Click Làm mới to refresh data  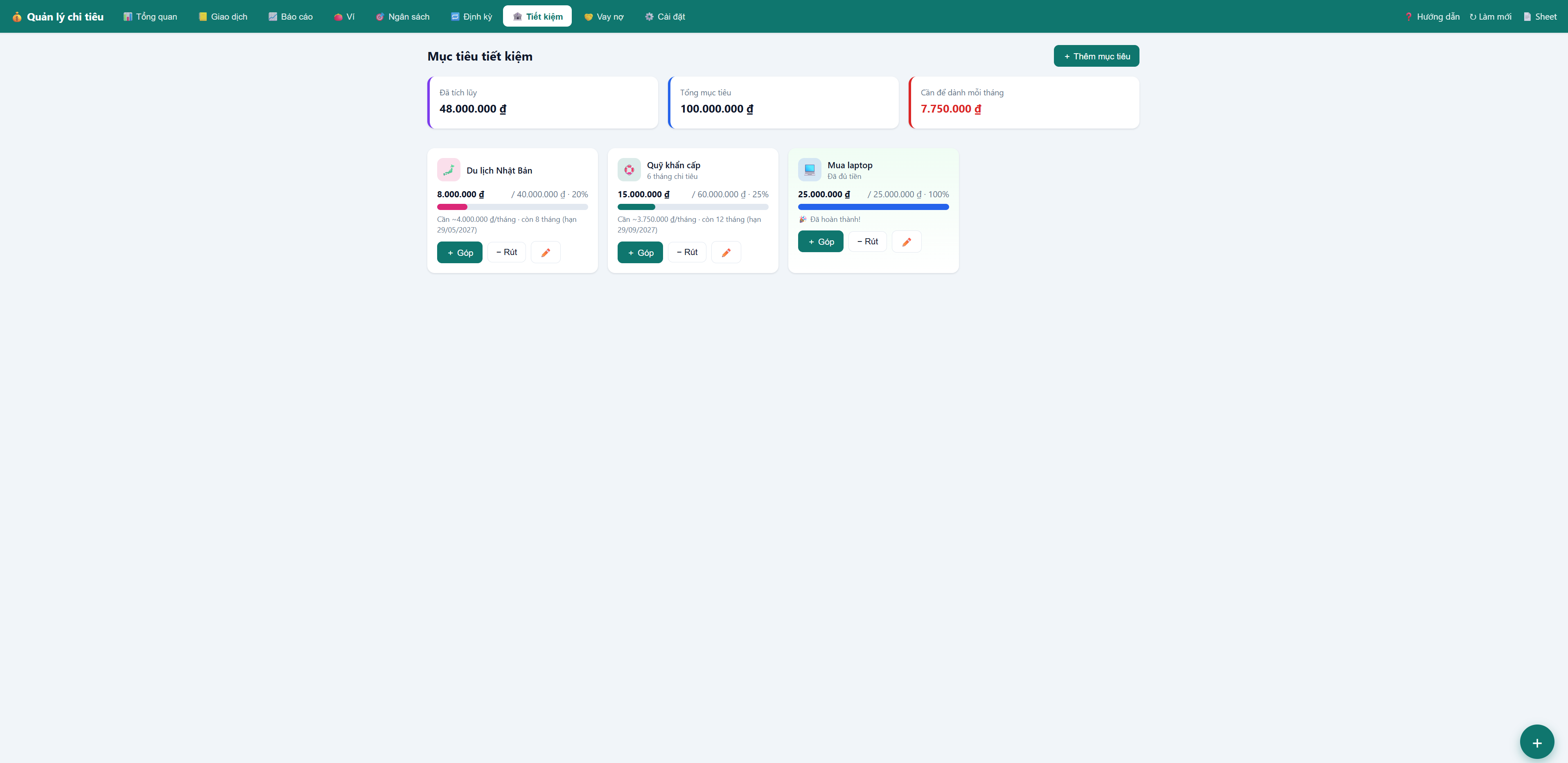(1491, 16)
